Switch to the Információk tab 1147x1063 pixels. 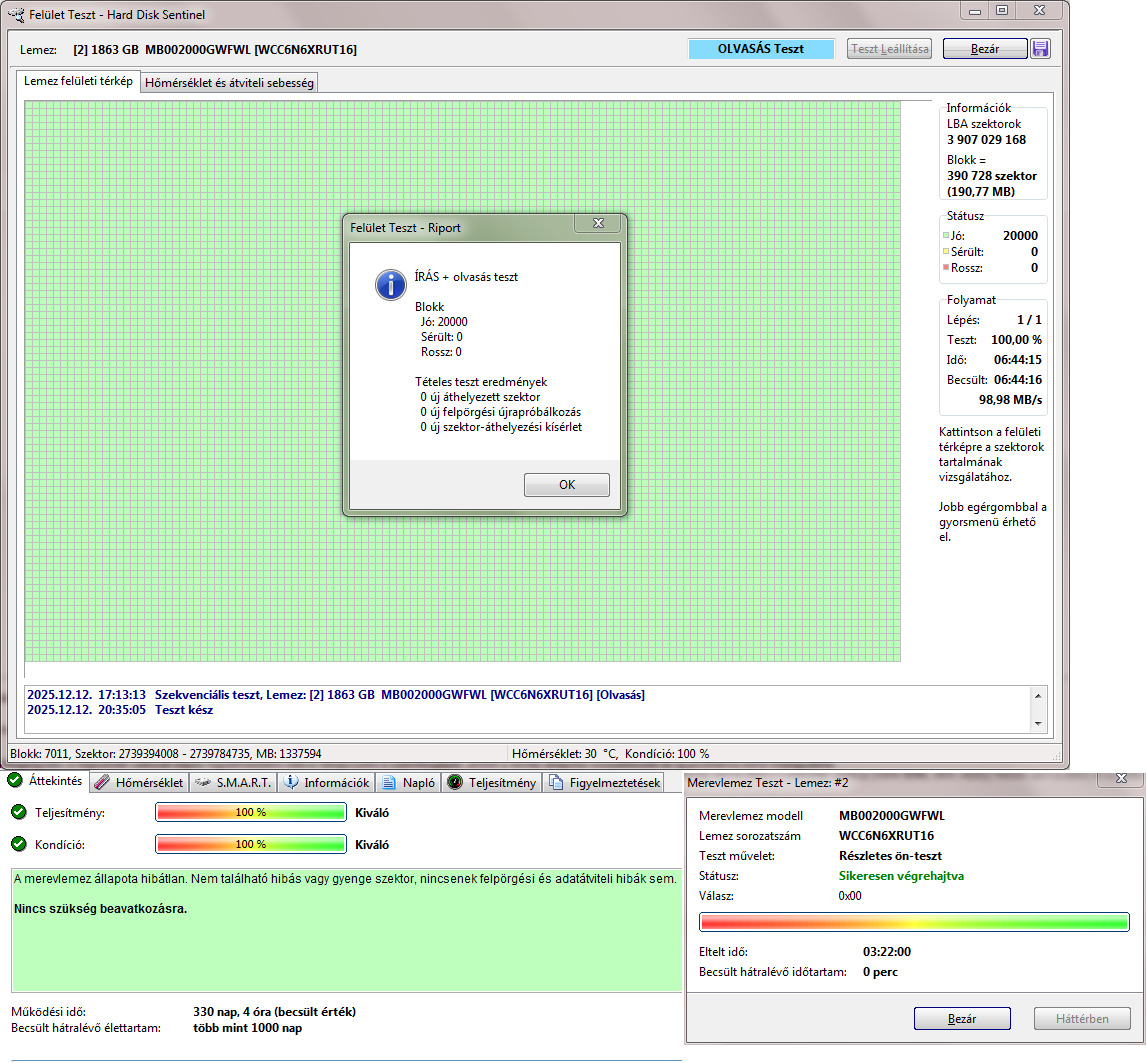tap(327, 782)
